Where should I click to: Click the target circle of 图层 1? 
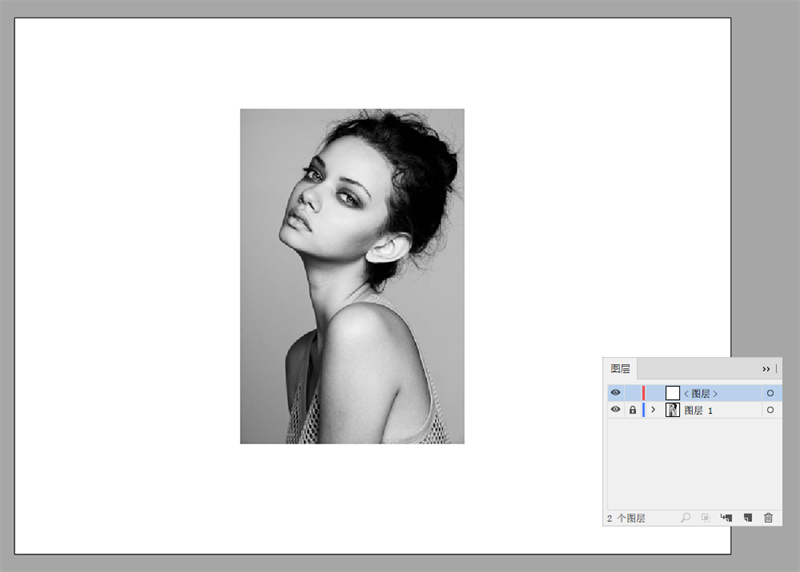(770, 410)
